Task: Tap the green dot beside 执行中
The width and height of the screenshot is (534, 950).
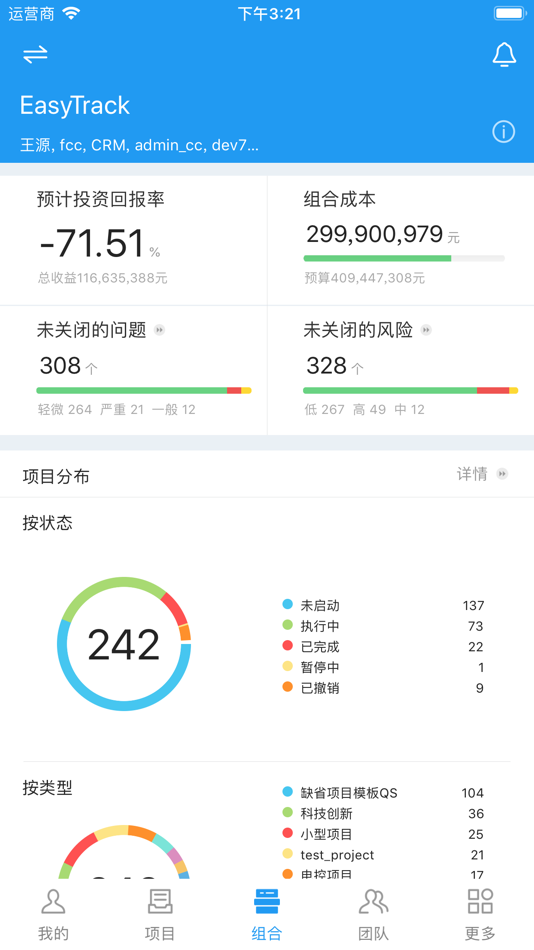Action: coord(288,625)
